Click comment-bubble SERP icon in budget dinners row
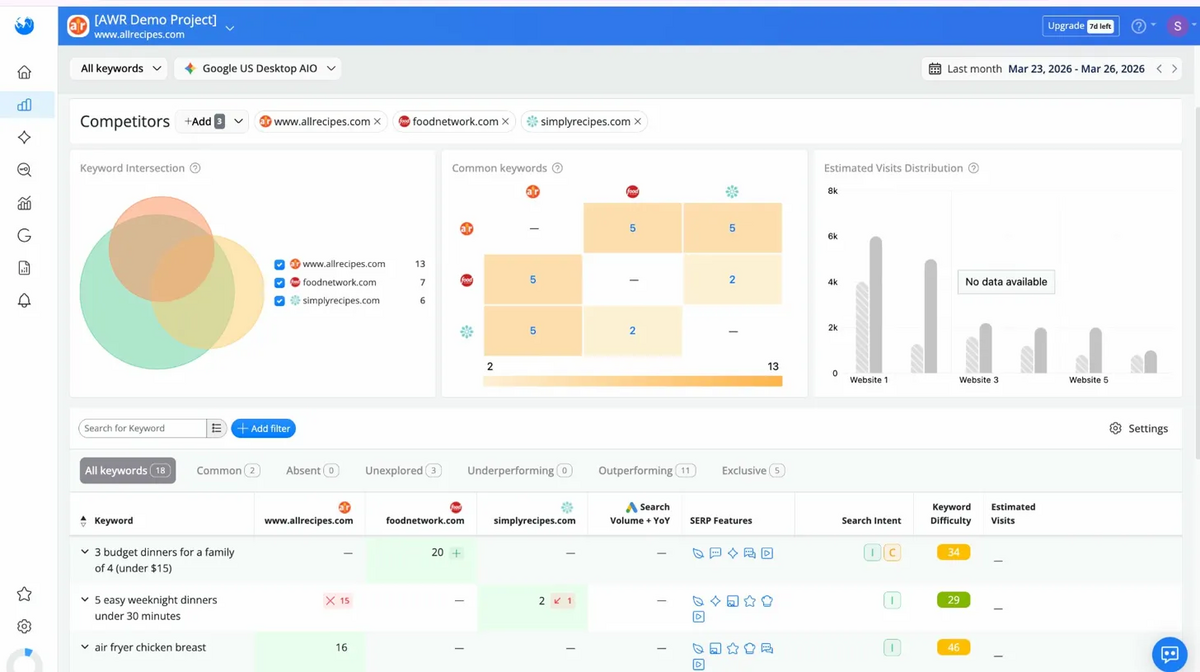Viewport: 1200px width, 672px height. [715, 553]
